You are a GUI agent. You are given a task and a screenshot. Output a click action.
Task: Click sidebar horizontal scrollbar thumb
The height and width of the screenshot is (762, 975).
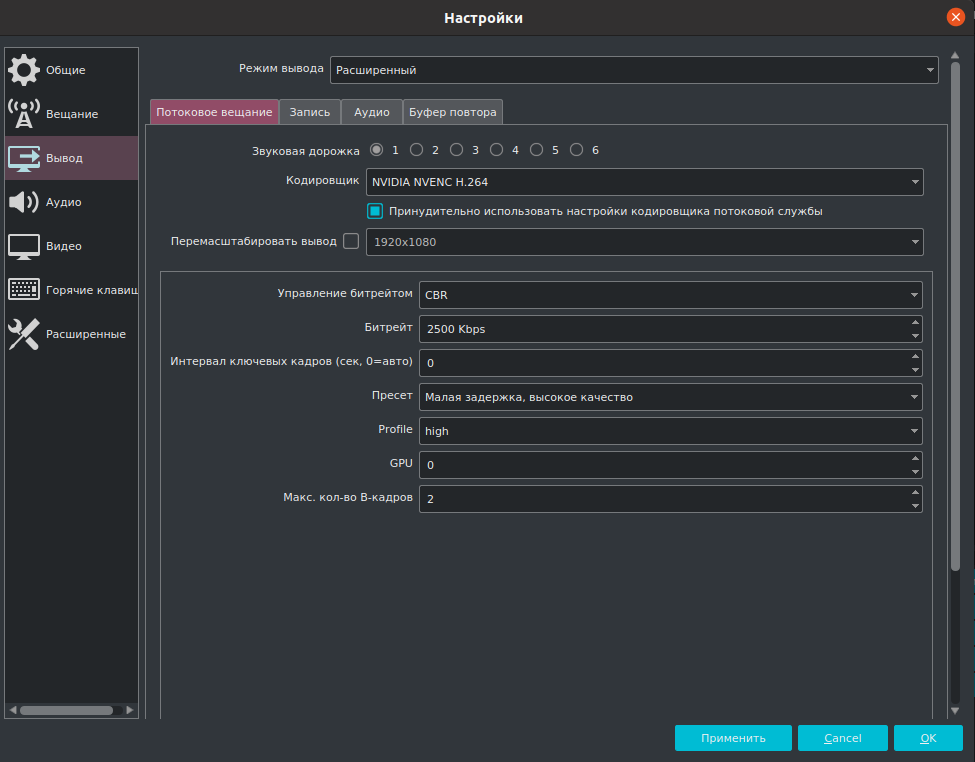pyautogui.click(x=67, y=710)
